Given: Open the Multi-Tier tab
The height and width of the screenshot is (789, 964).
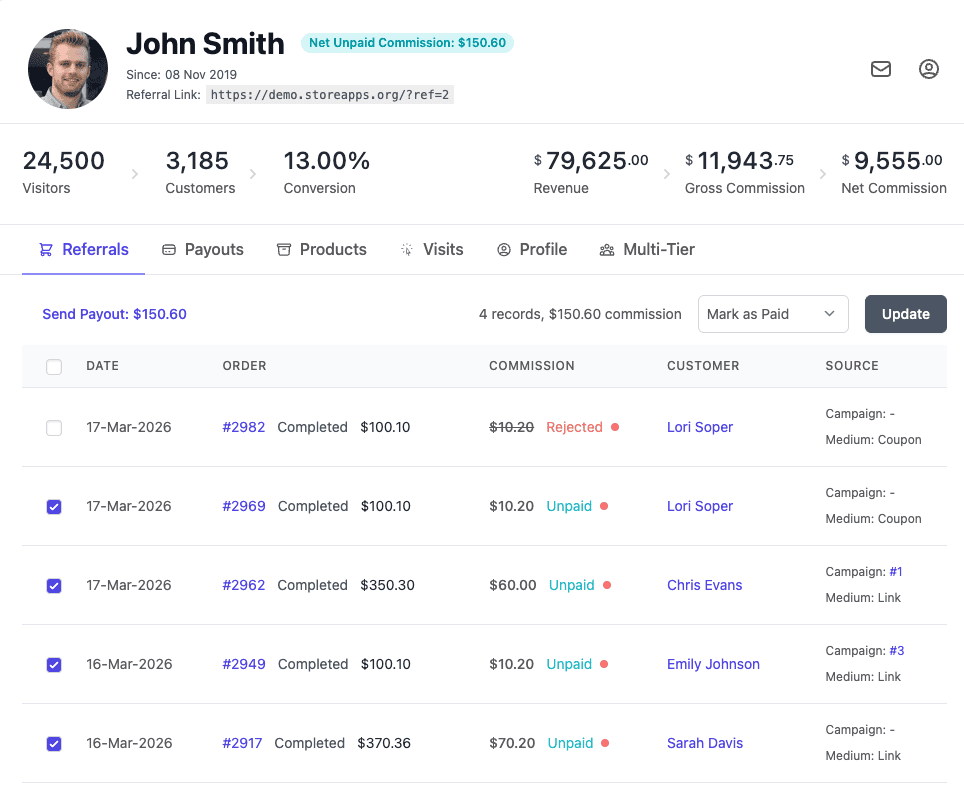Looking at the screenshot, I should pyautogui.click(x=647, y=250).
